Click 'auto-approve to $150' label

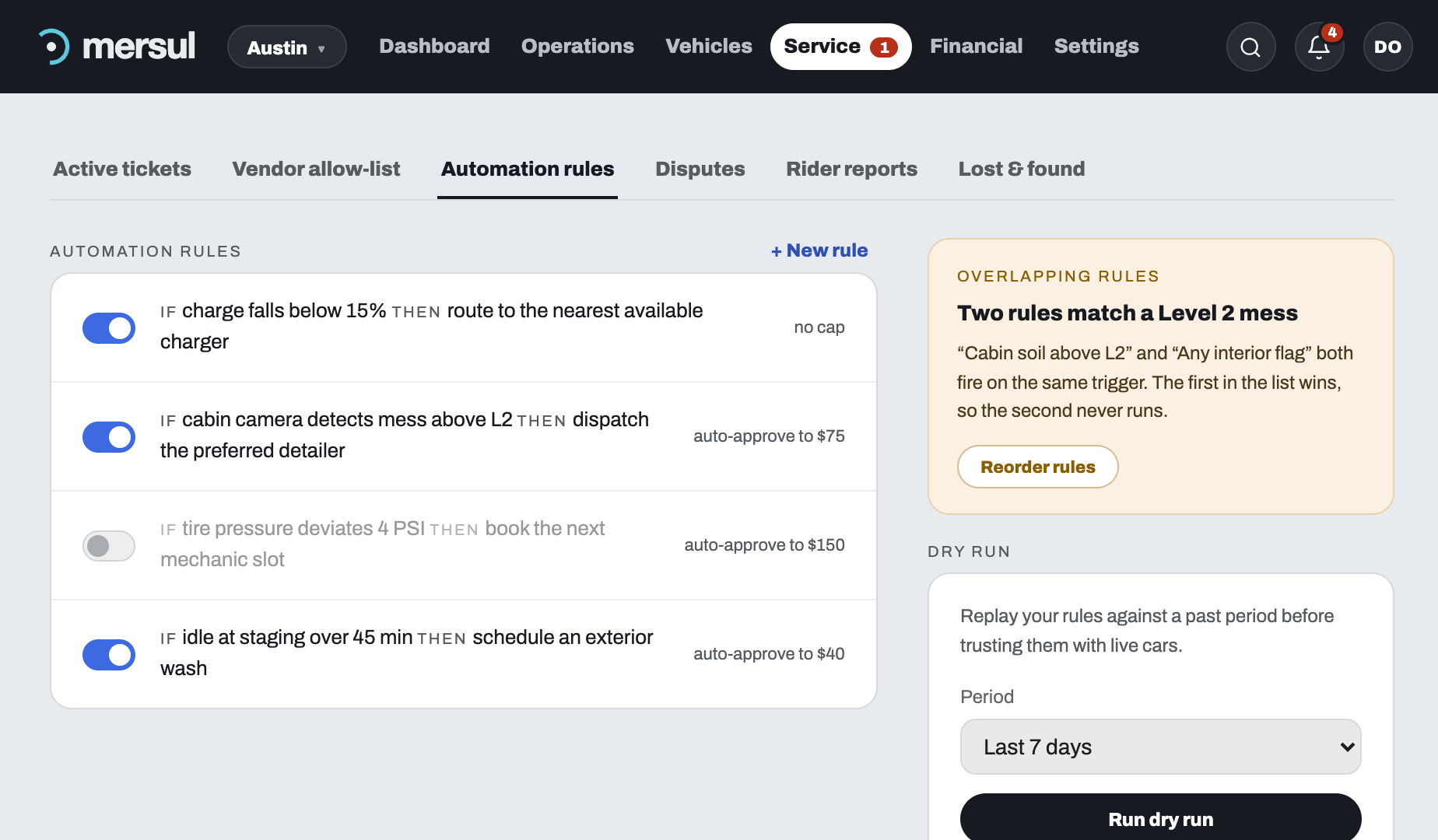[x=764, y=545]
